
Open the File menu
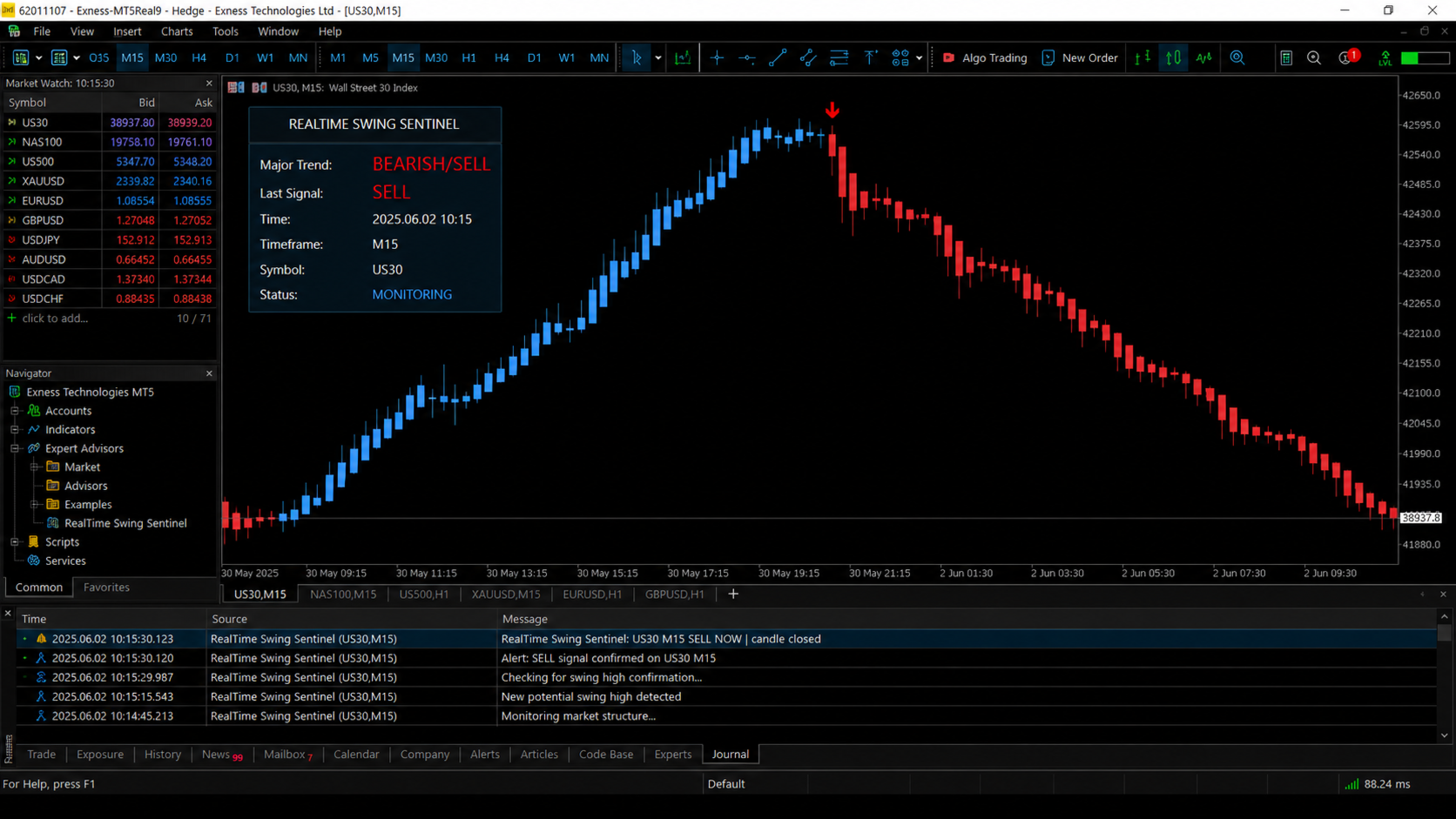(42, 31)
